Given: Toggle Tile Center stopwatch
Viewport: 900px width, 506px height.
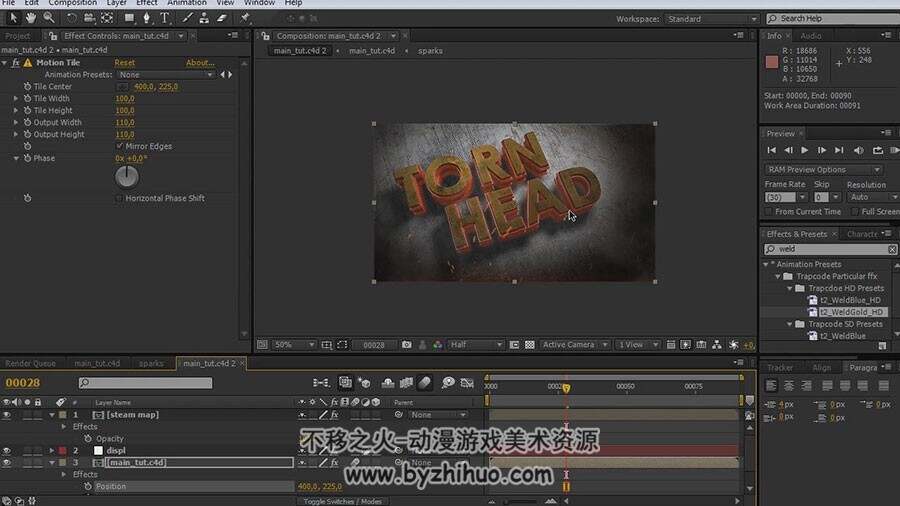Looking at the screenshot, I should pyautogui.click(x=27, y=87).
